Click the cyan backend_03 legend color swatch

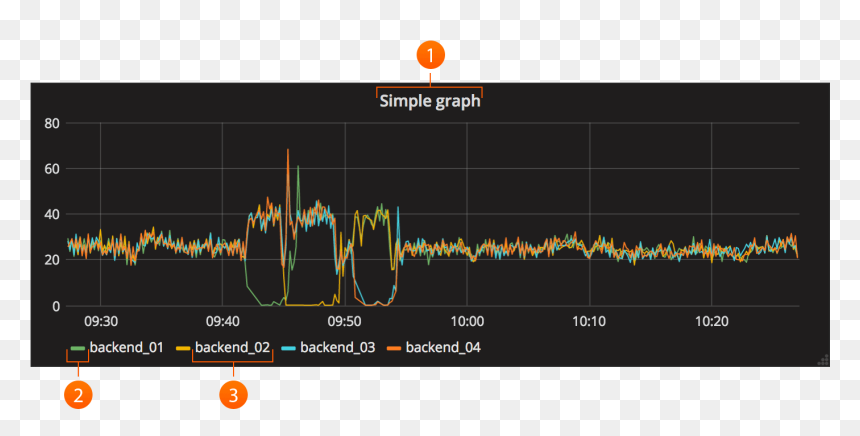(288, 348)
